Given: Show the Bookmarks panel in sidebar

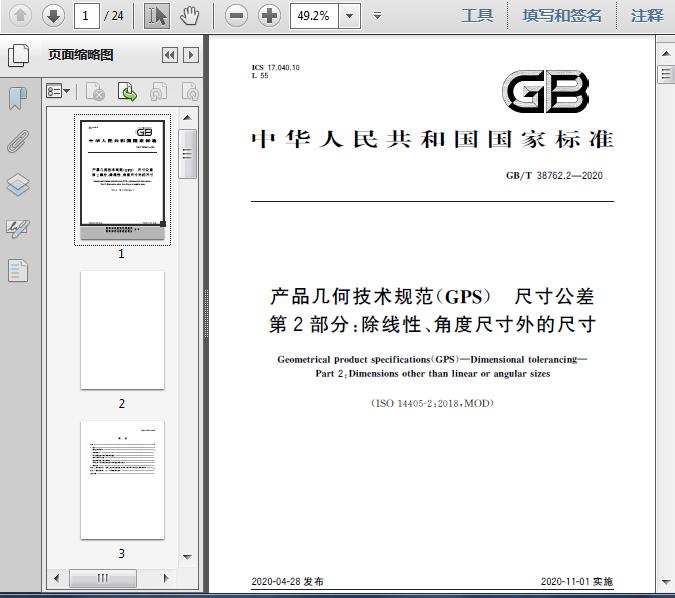Looking at the screenshot, I should (x=18, y=98).
